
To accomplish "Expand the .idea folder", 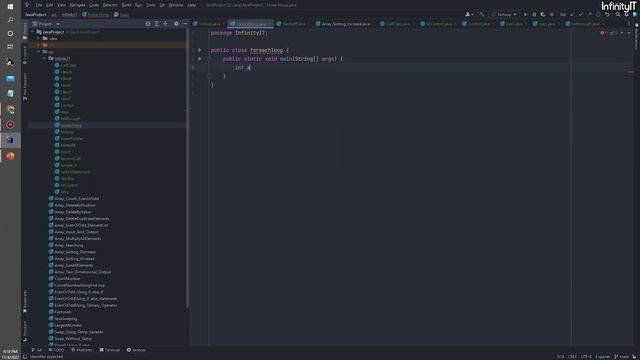I will point(39,38).
